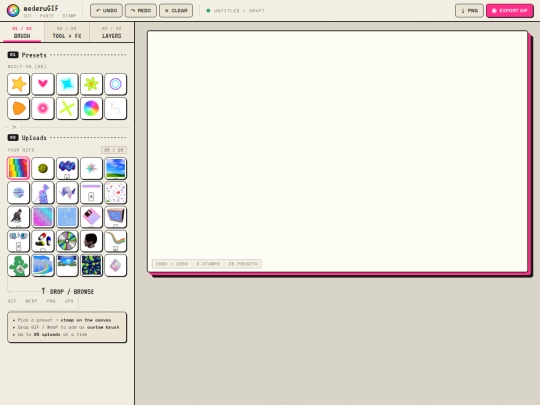Pick the dark head profile upload

tap(91, 241)
